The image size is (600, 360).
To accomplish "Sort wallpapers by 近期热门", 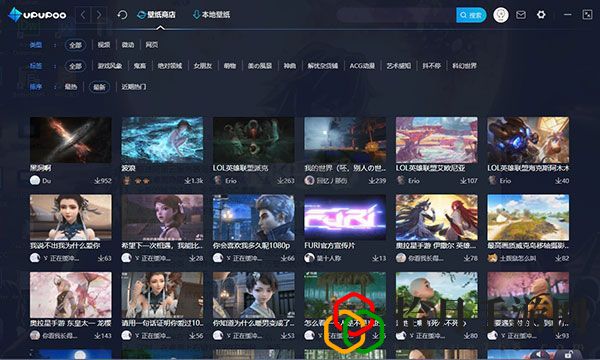I will pyautogui.click(x=134, y=87).
